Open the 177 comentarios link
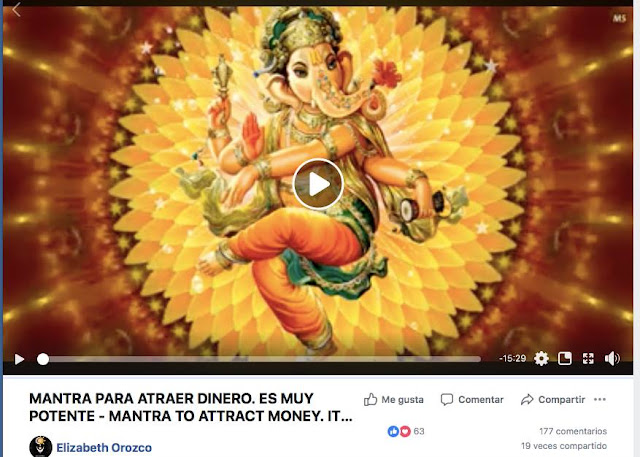This screenshot has height=457, width=640. point(573,431)
